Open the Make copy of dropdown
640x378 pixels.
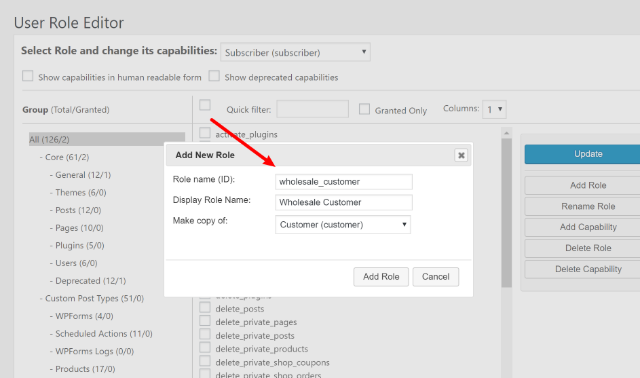tap(343, 225)
